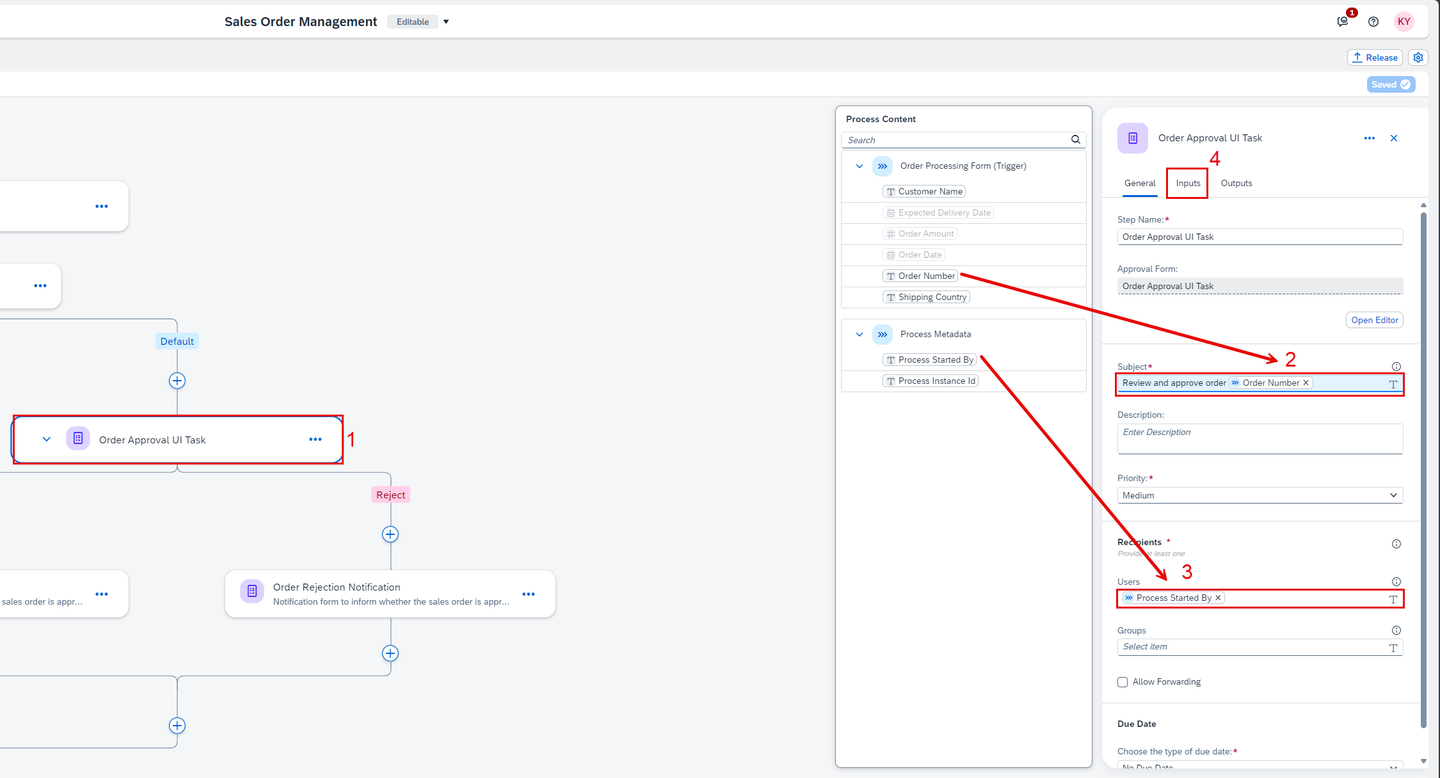Image resolution: width=1440 pixels, height=778 pixels.
Task: Open ellipsis menu on Order Approval UI Task node
Action: pos(316,439)
